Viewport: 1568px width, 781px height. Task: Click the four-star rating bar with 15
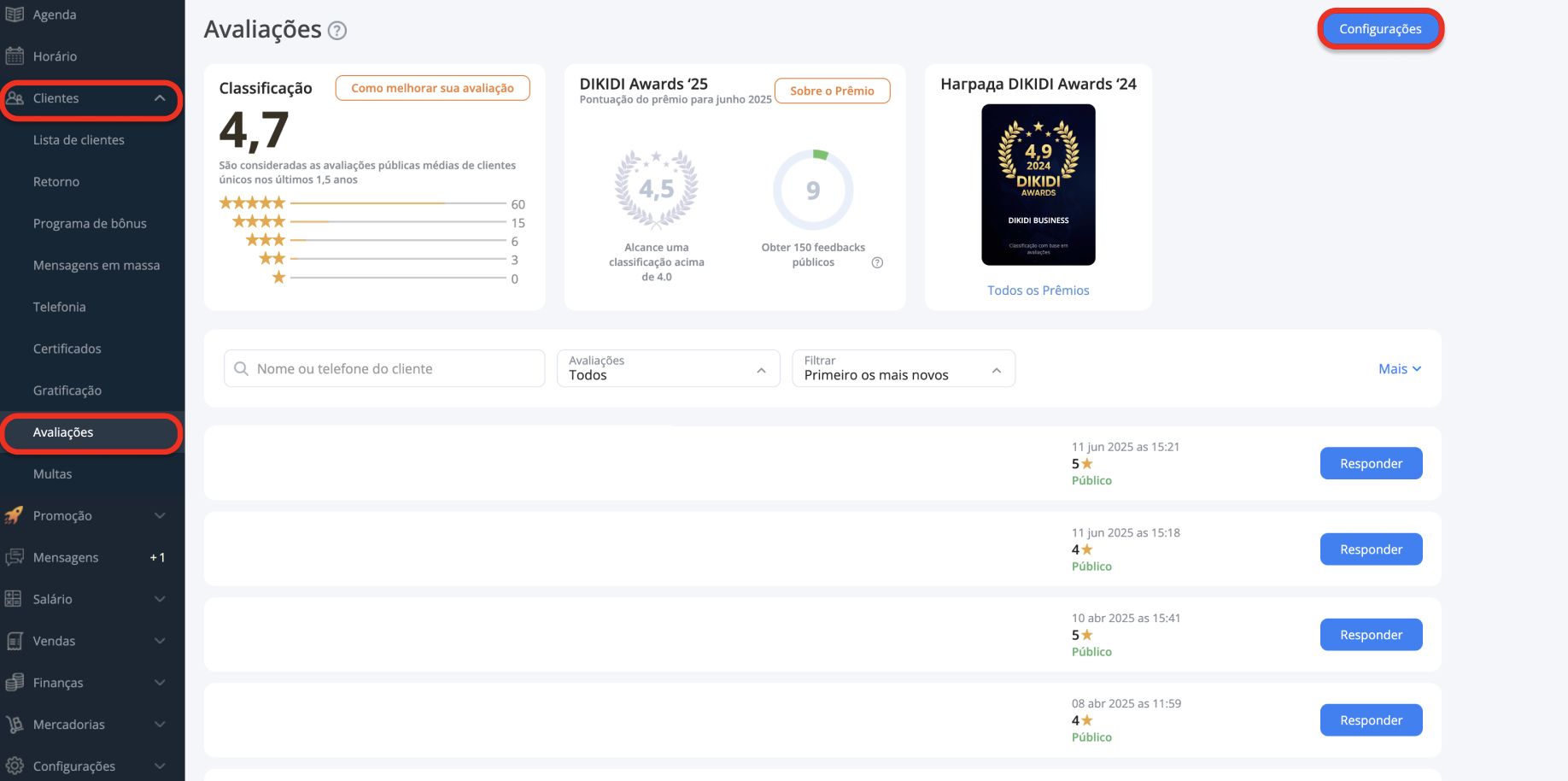[398, 222]
